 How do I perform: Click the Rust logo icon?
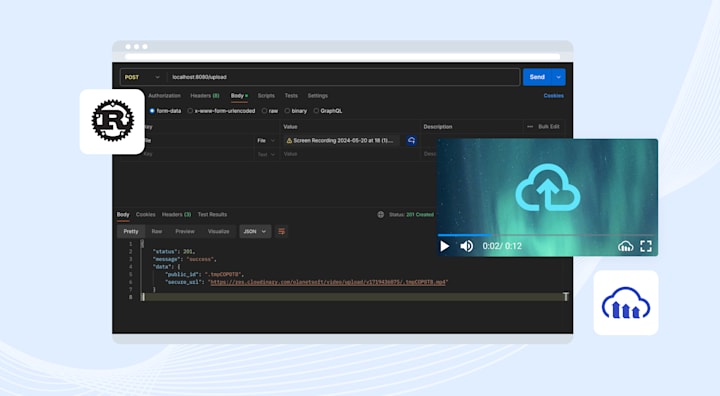point(112,121)
